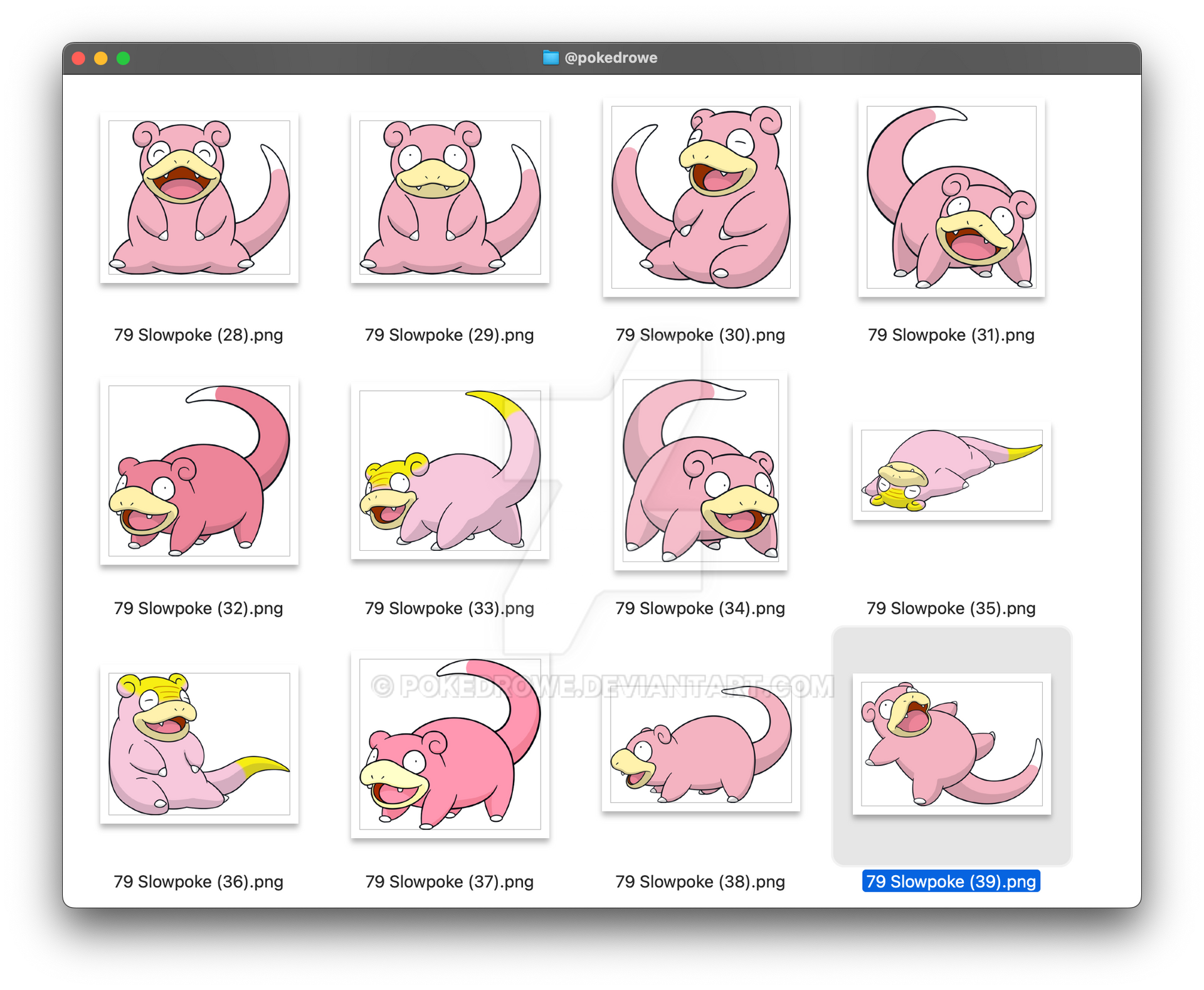Select the 79 Slowpoke (32).png thumbnail

pos(199,471)
